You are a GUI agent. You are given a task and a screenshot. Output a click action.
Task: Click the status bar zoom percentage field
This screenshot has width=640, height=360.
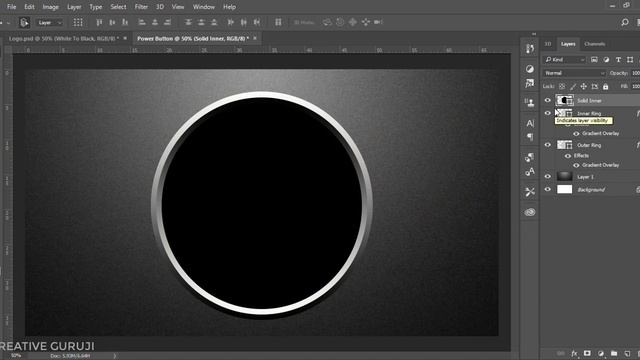coord(16,356)
